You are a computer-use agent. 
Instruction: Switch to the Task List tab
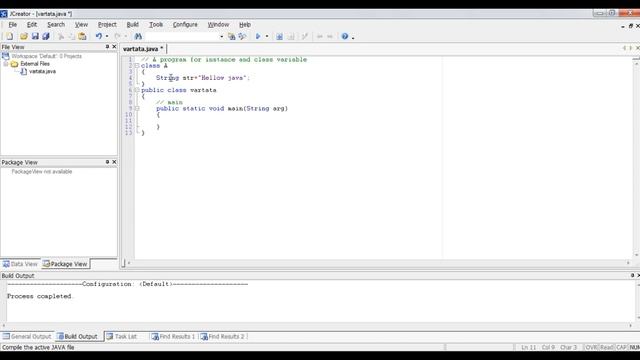coord(122,337)
